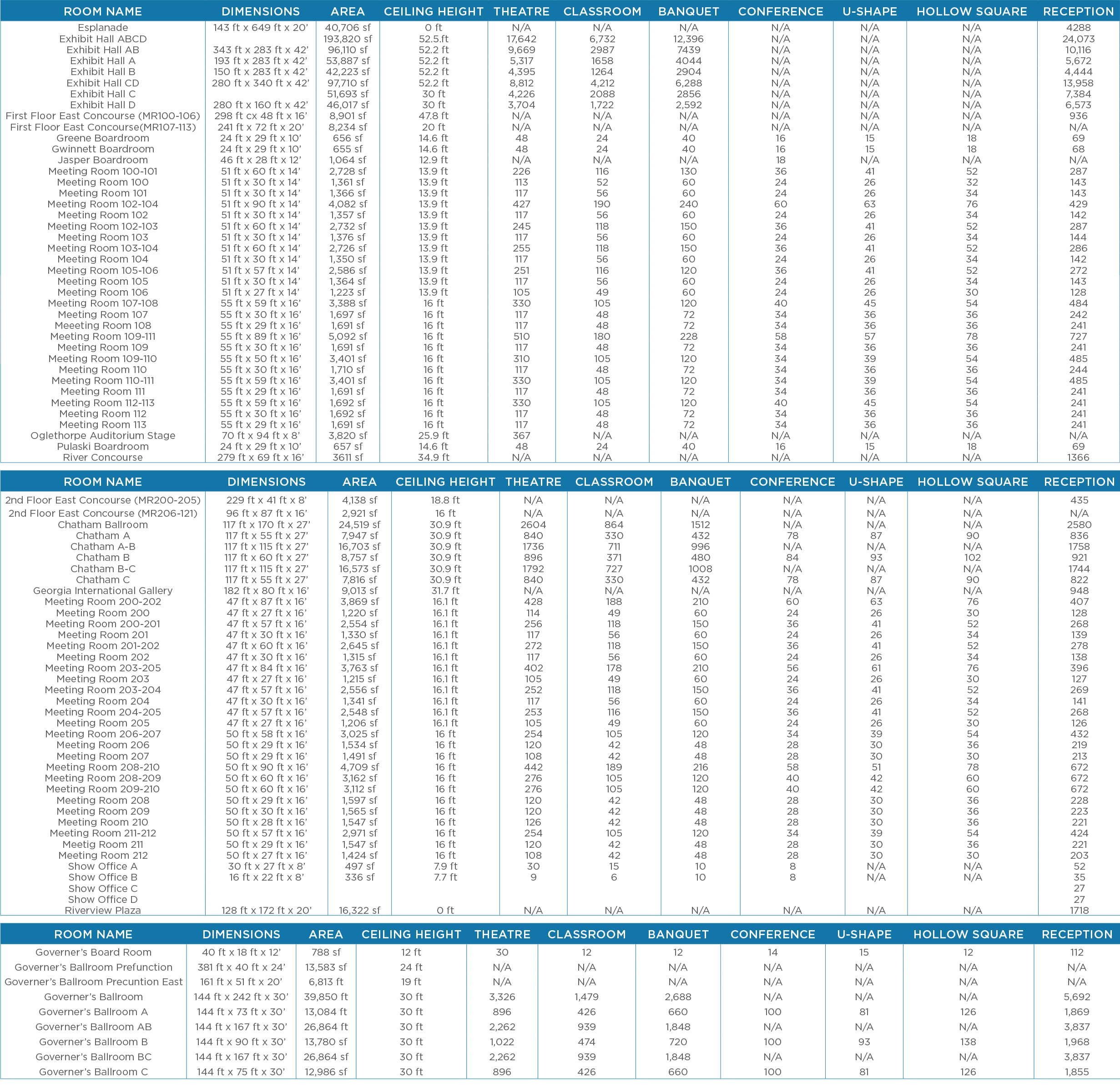Click Governer's Ballroom Precuntion East name
The height and width of the screenshot is (1088, 1120).
93,982
